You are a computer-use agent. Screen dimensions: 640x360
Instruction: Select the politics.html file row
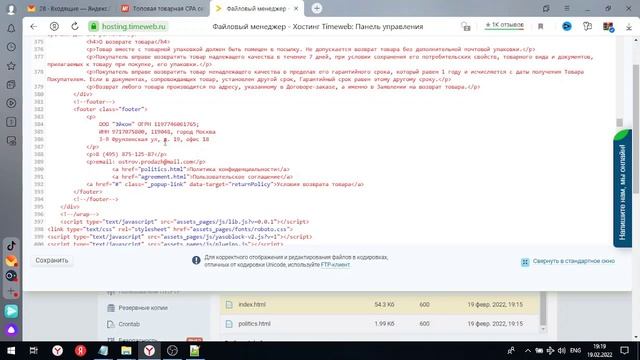(380, 324)
